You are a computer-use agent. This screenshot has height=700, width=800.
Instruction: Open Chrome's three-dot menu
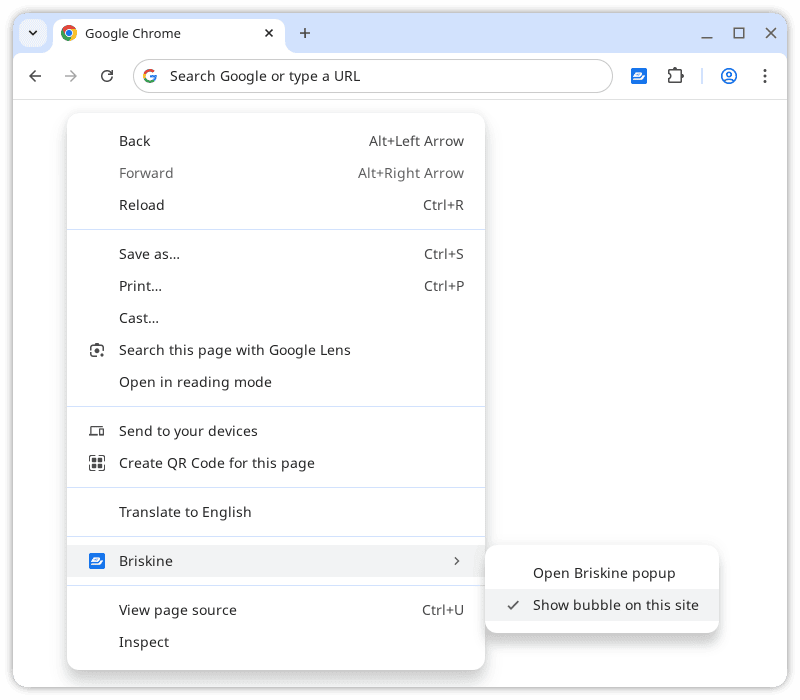[x=764, y=76]
